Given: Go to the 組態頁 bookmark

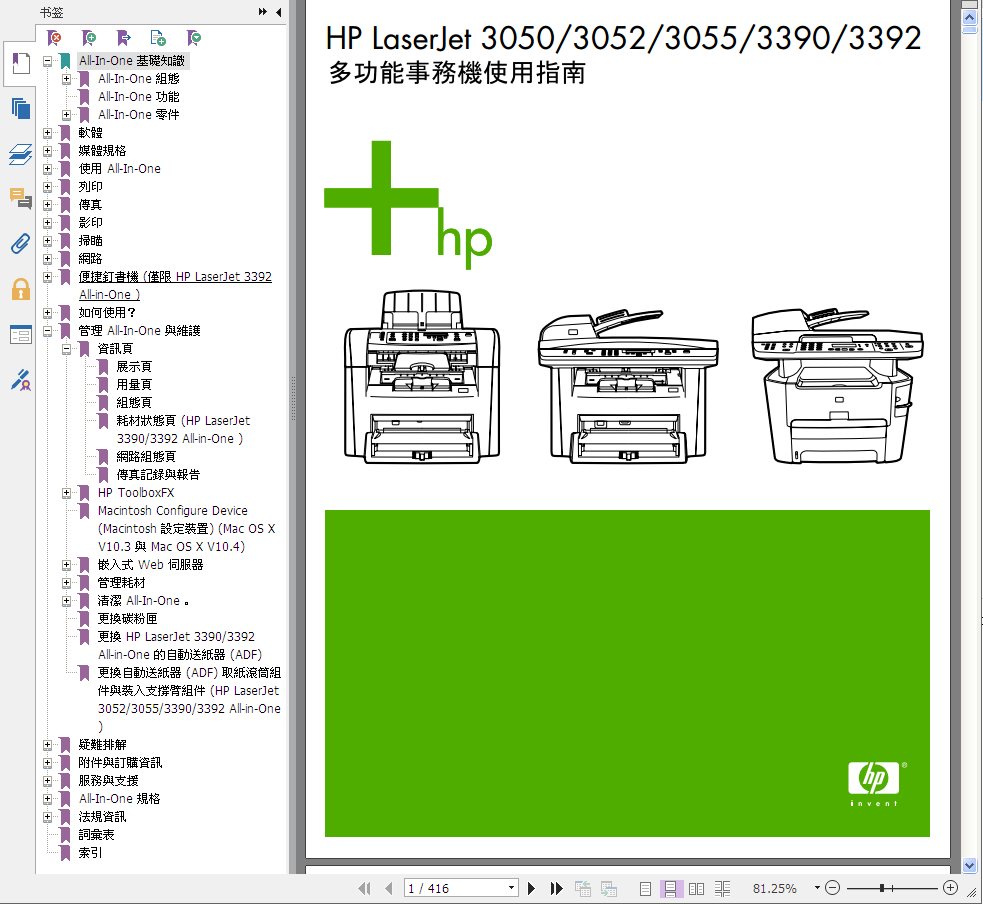Looking at the screenshot, I should (134, 402).
